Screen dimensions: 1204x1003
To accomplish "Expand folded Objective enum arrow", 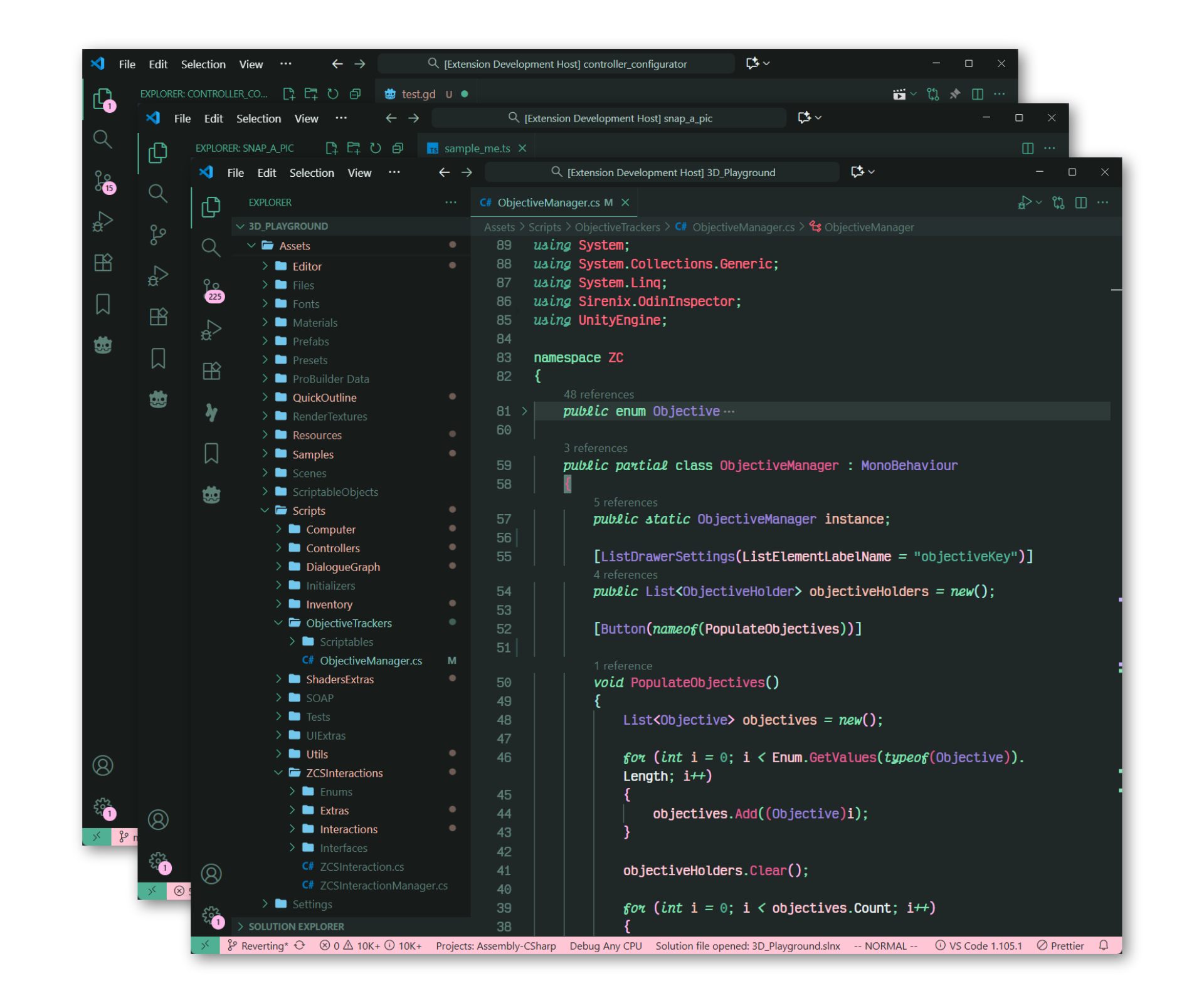I will [525, 411].
